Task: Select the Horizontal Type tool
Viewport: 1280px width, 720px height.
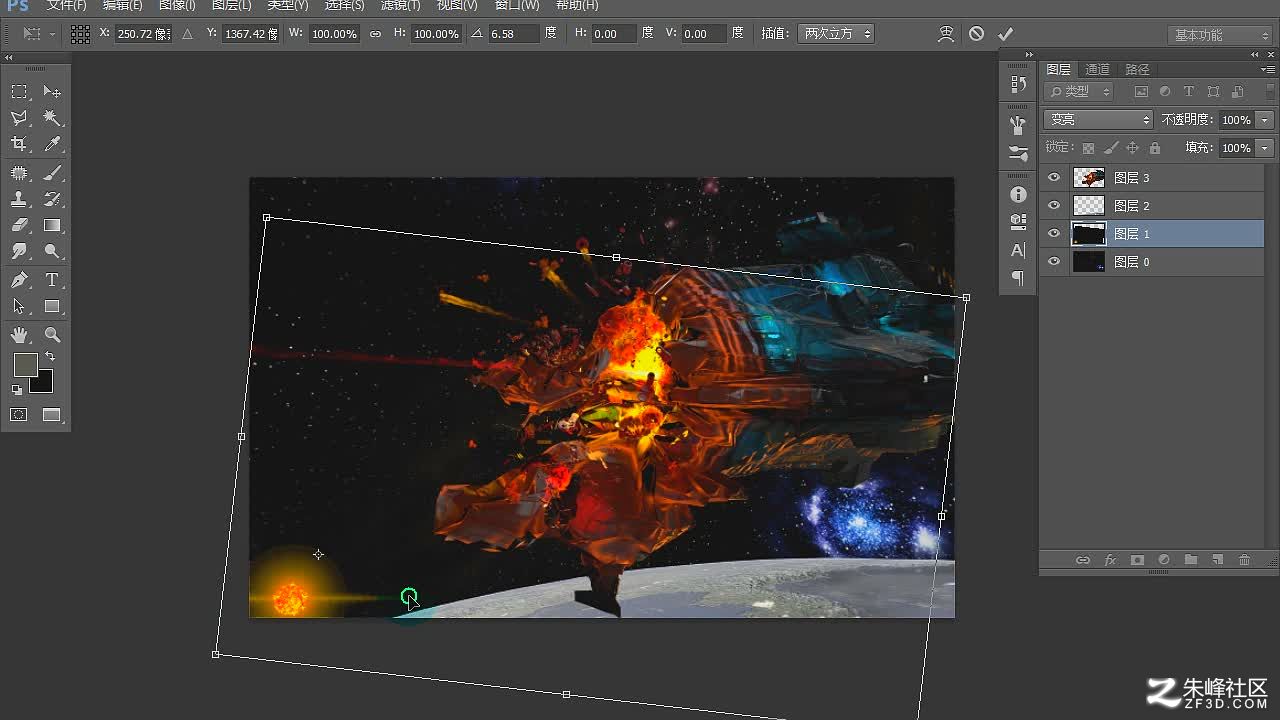Action: [x=52, y=280]
